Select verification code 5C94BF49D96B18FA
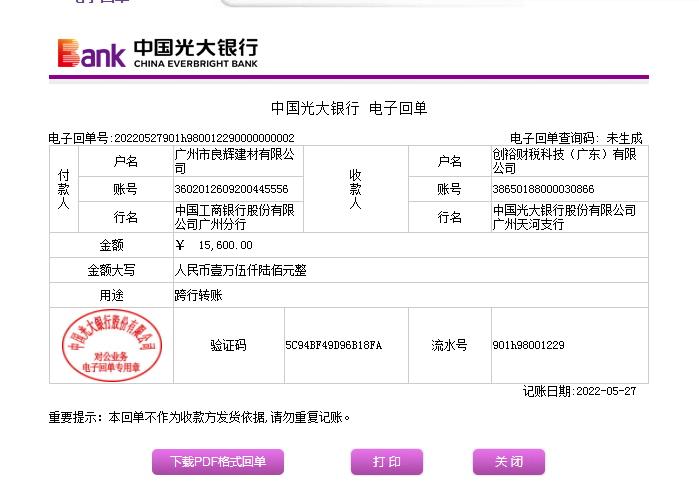 (333, 345)
